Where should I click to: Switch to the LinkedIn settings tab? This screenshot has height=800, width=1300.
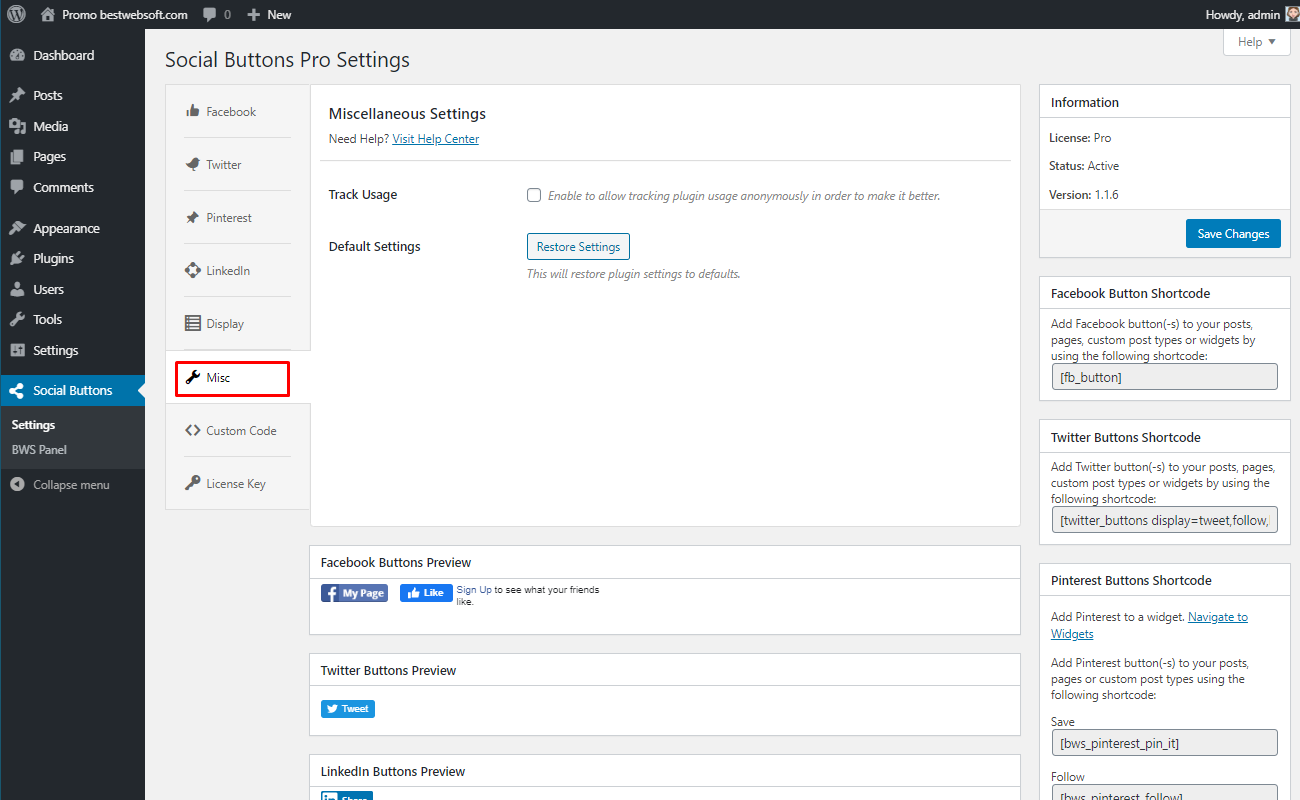(238, 271)
